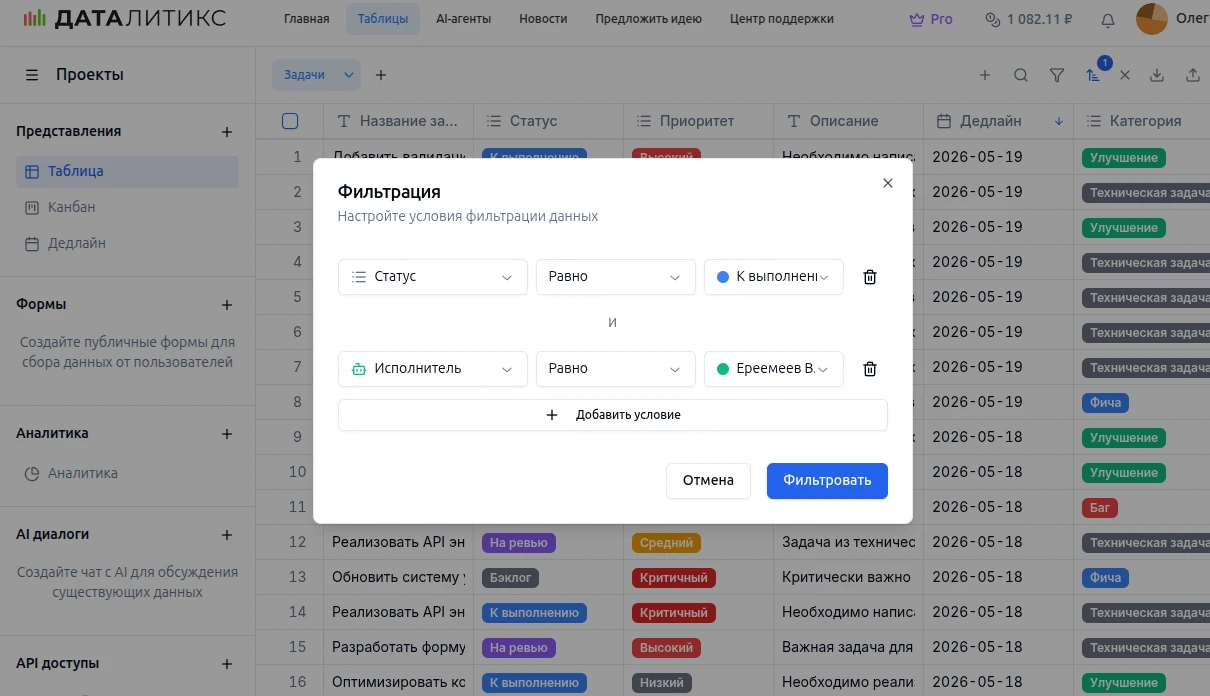Click the sort icon with badge
This screenshot has width=1210, height=696.
coord(1092,75)
